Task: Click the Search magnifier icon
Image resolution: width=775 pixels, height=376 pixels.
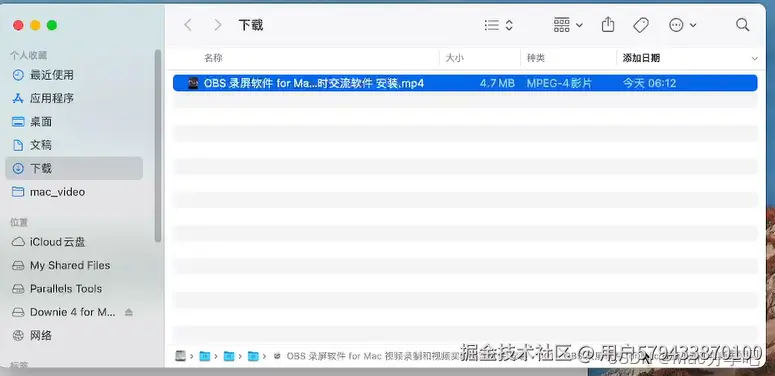Action: click(x=742, y=25)
